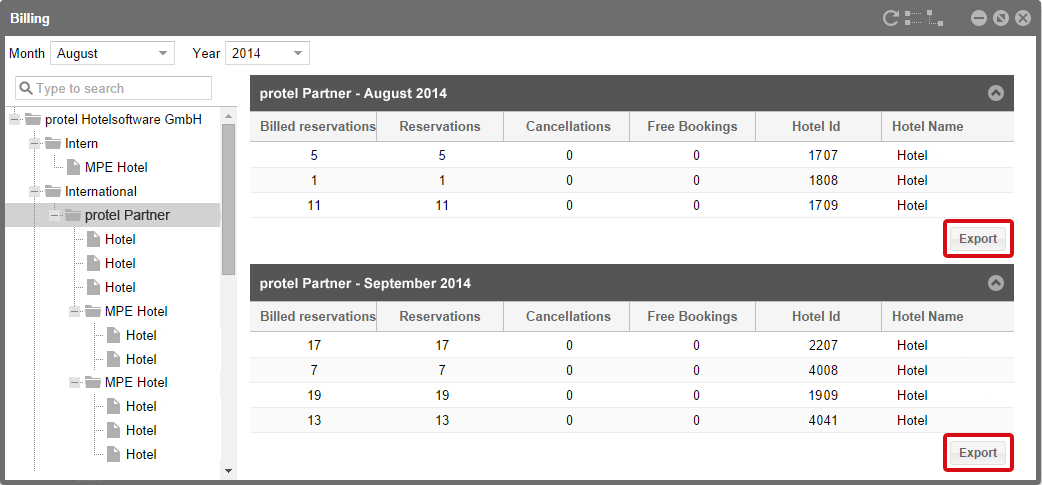Click the refresh icon in title bar

pos(890,18)
